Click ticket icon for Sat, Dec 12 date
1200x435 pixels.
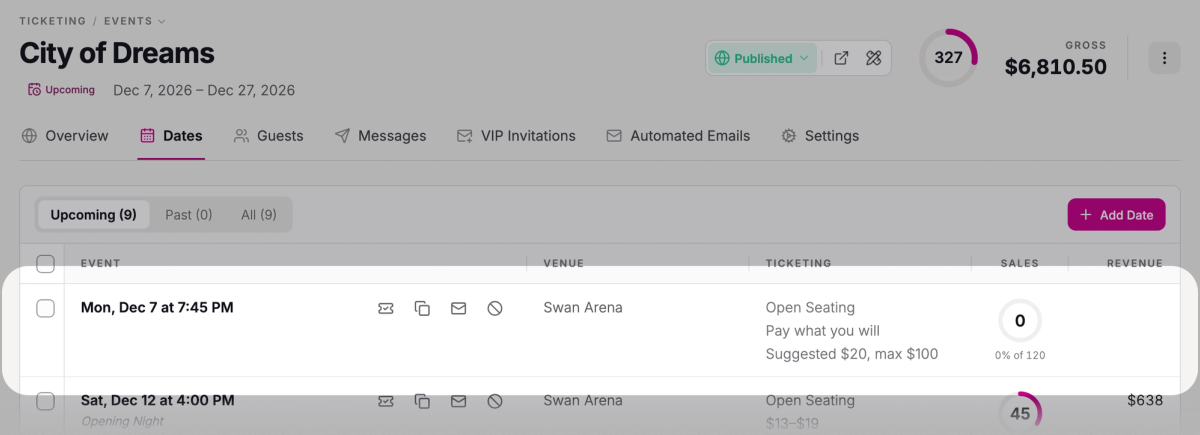386,401
